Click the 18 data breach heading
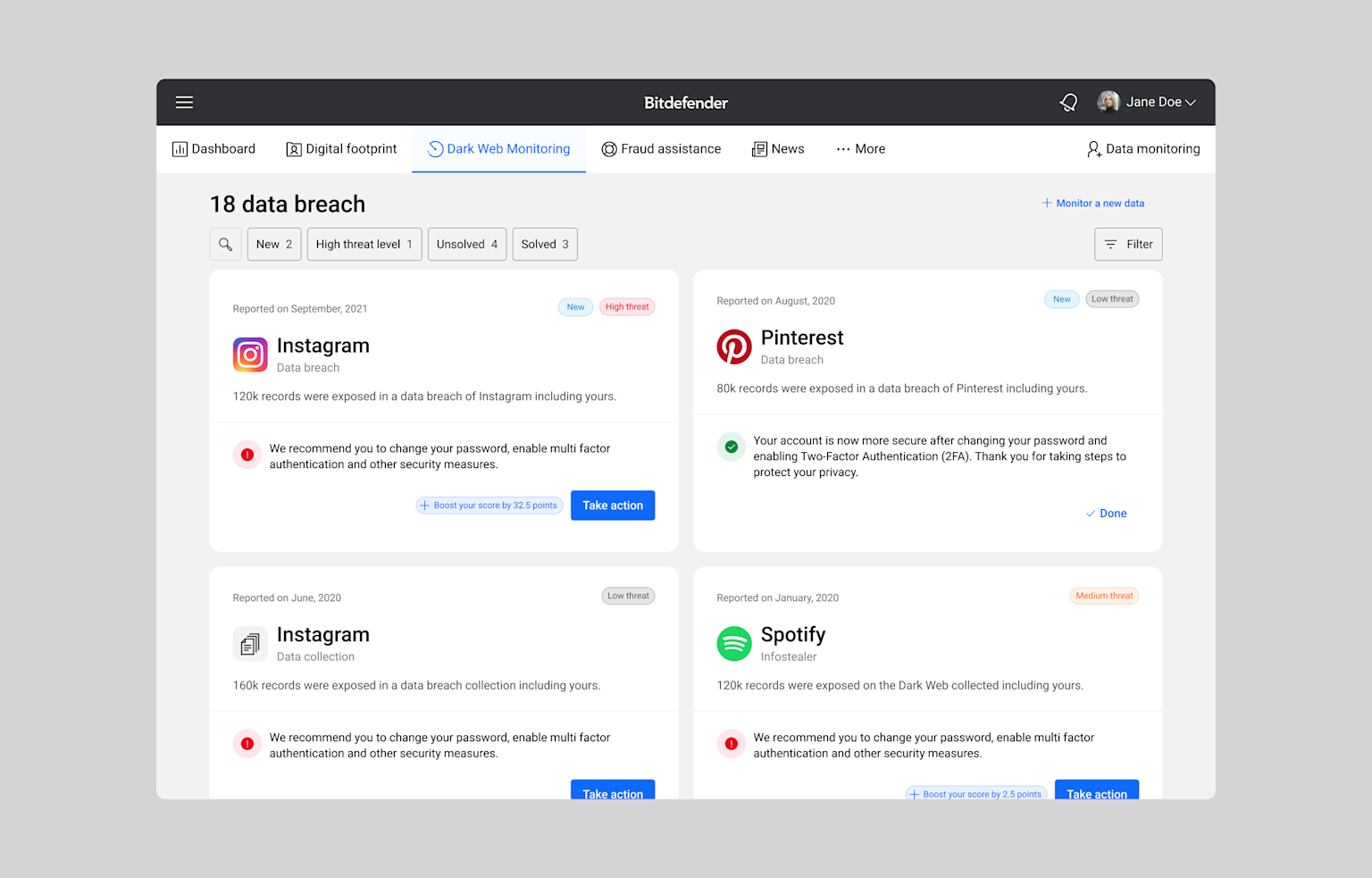1372x878 pixels. tap(288, 205)
